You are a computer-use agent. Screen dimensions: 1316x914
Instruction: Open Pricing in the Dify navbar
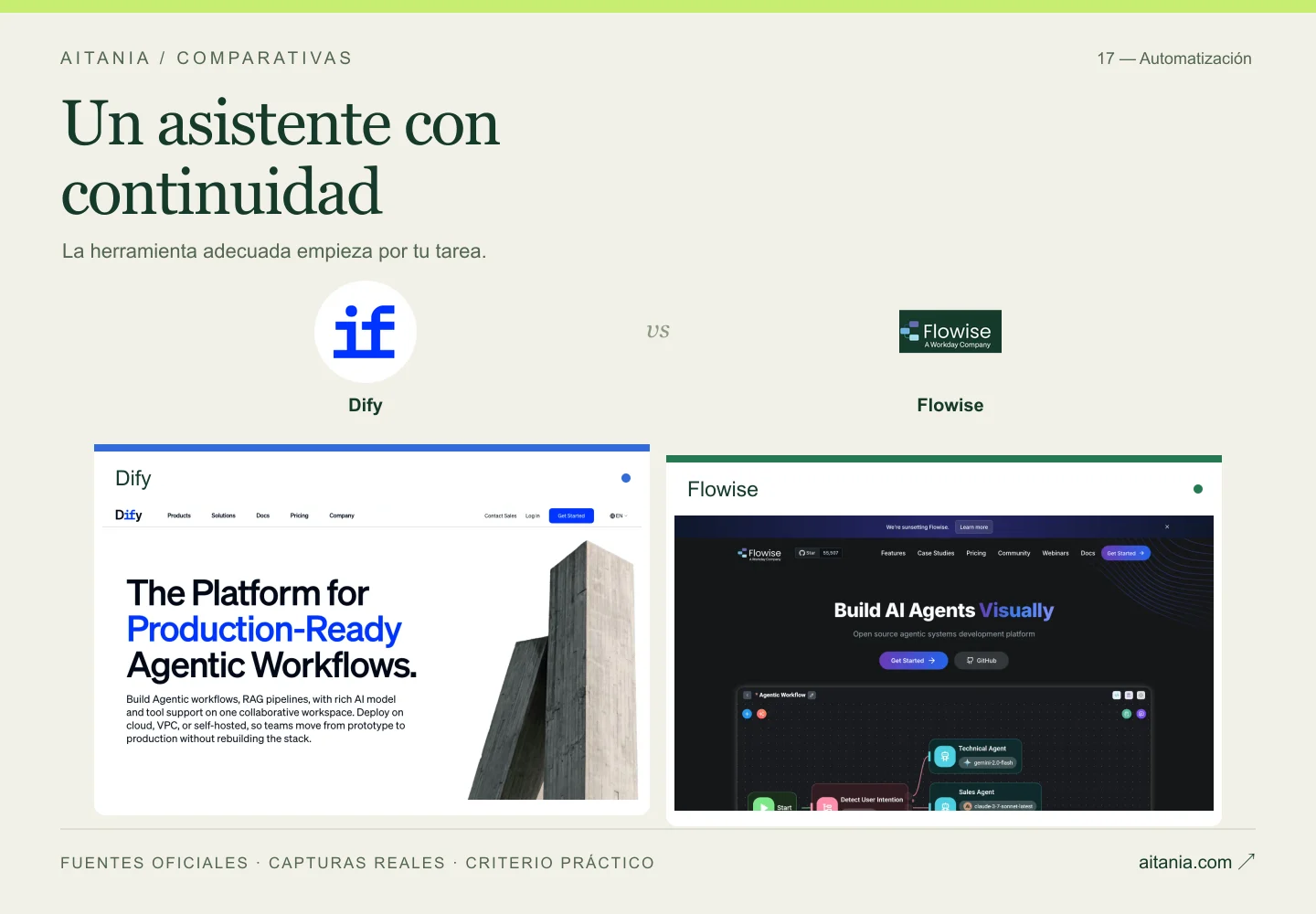click(300, 515)
